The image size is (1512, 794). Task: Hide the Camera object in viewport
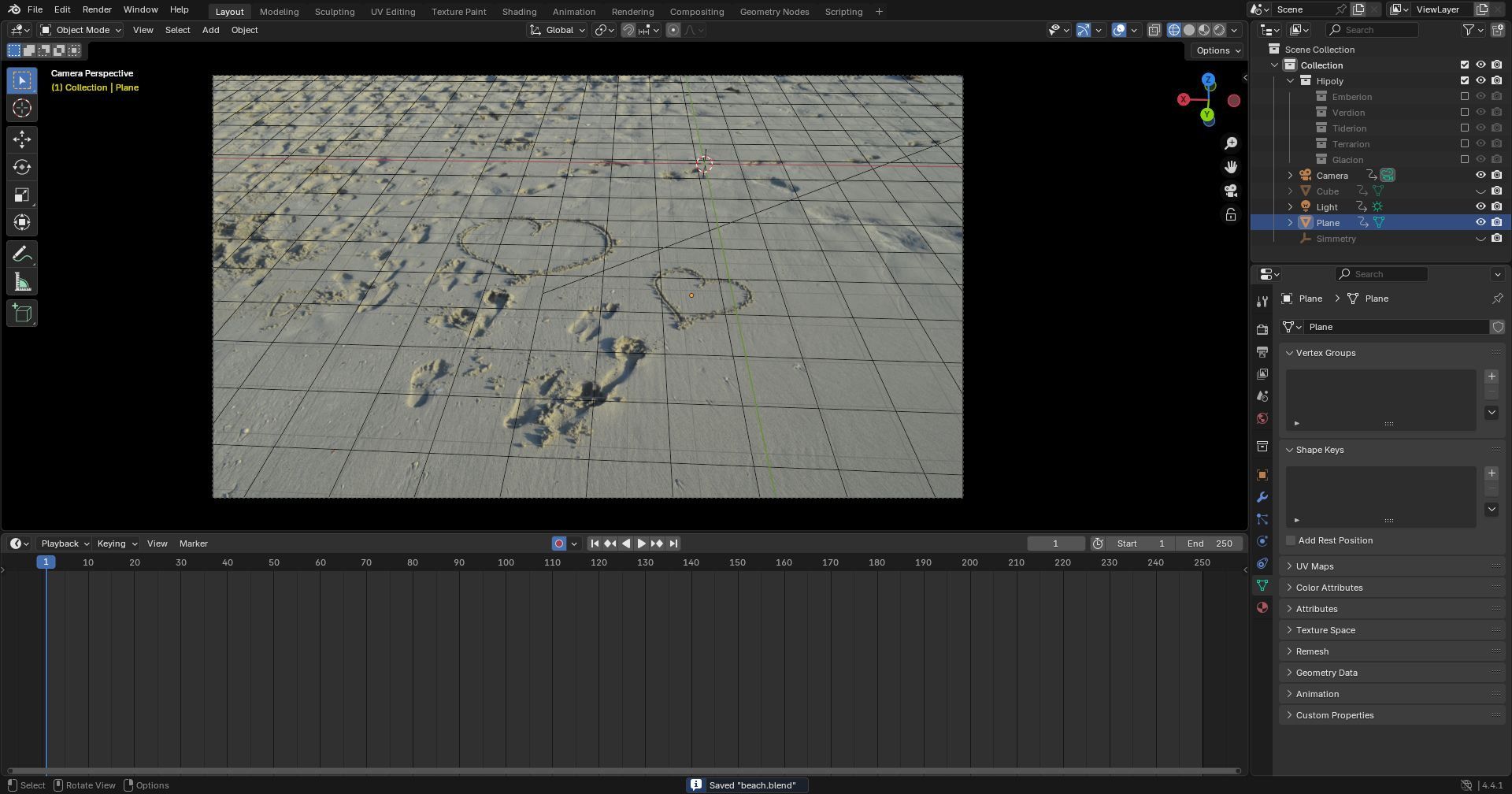pyautogui.click(x=1480, y=175)
